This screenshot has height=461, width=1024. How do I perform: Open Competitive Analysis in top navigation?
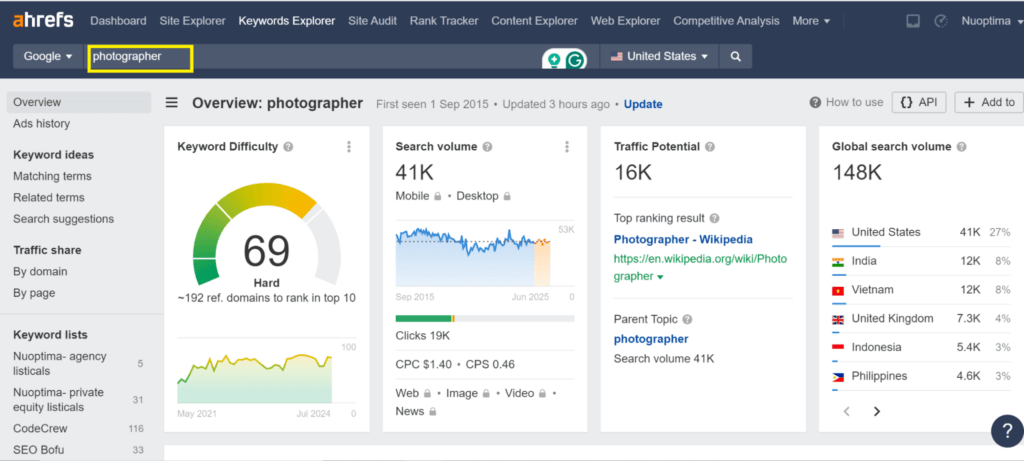pyautogui.click(x=726, y=21)
